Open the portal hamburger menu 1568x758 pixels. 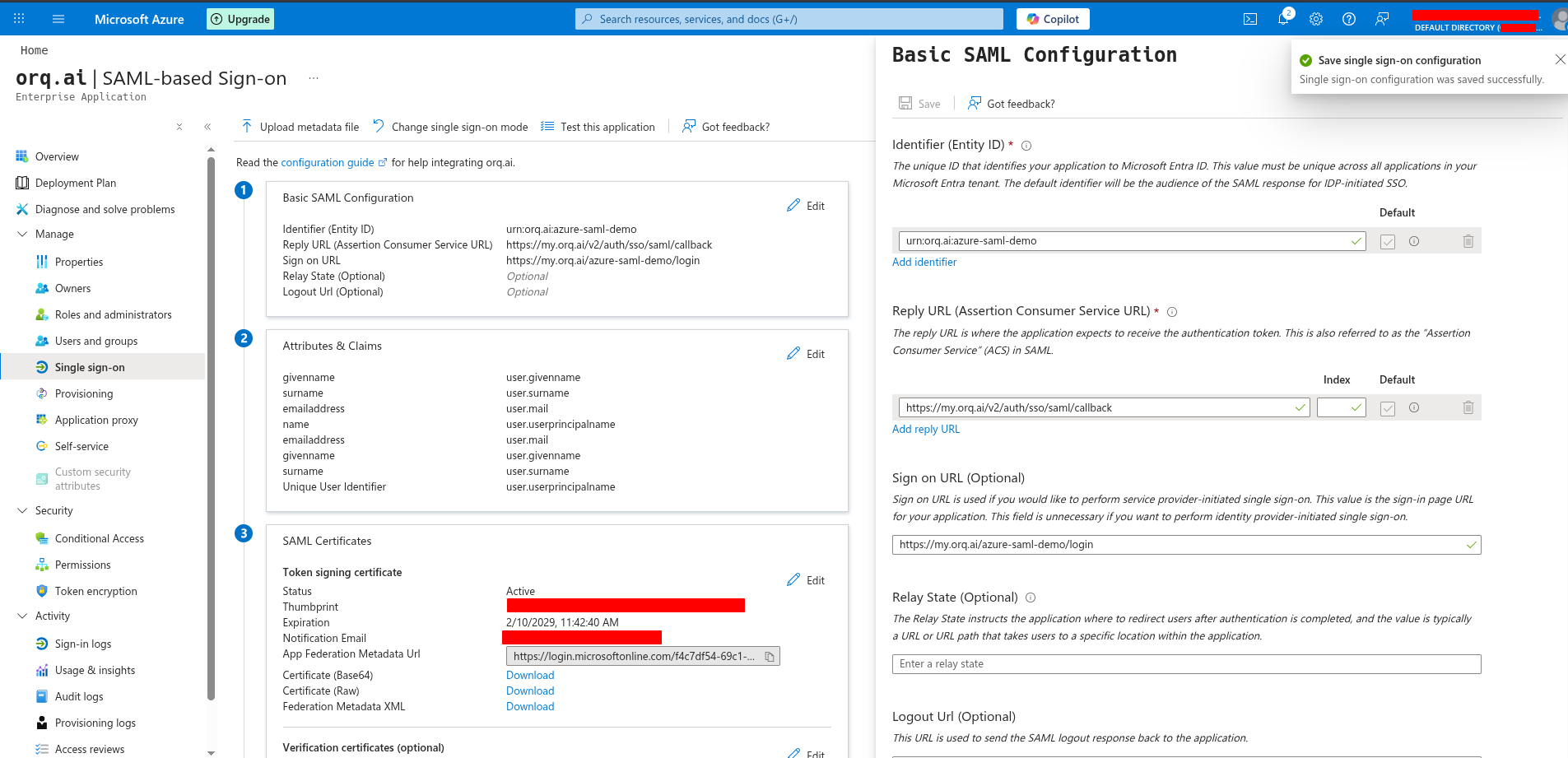click(58, 18)
